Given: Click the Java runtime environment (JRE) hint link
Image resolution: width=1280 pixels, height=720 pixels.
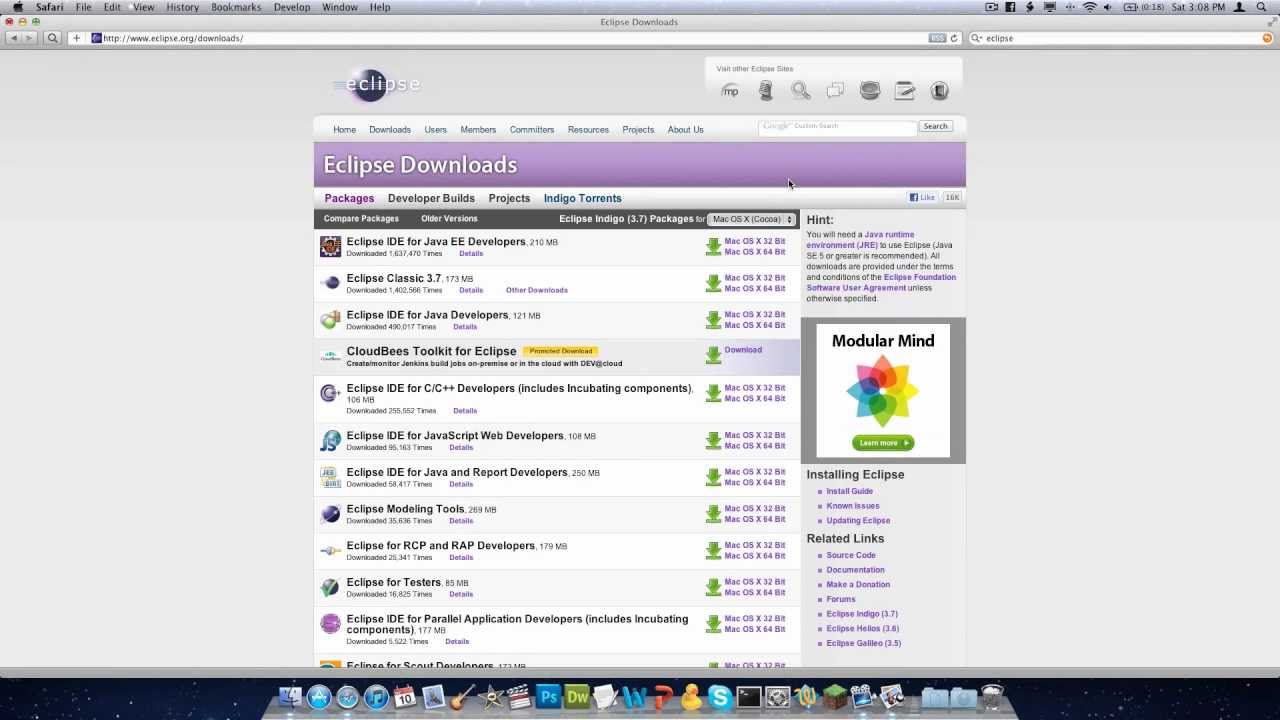Looking at the screenshot, I should [860, 240].
